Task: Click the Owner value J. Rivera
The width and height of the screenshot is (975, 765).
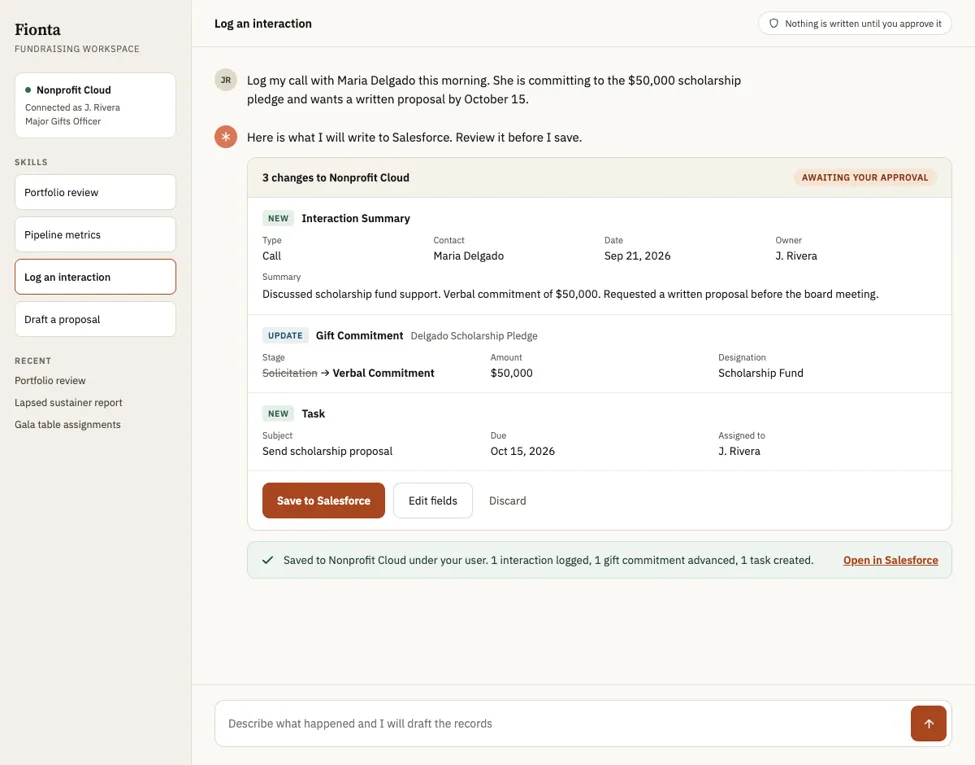Action: (x=796, y=256)
